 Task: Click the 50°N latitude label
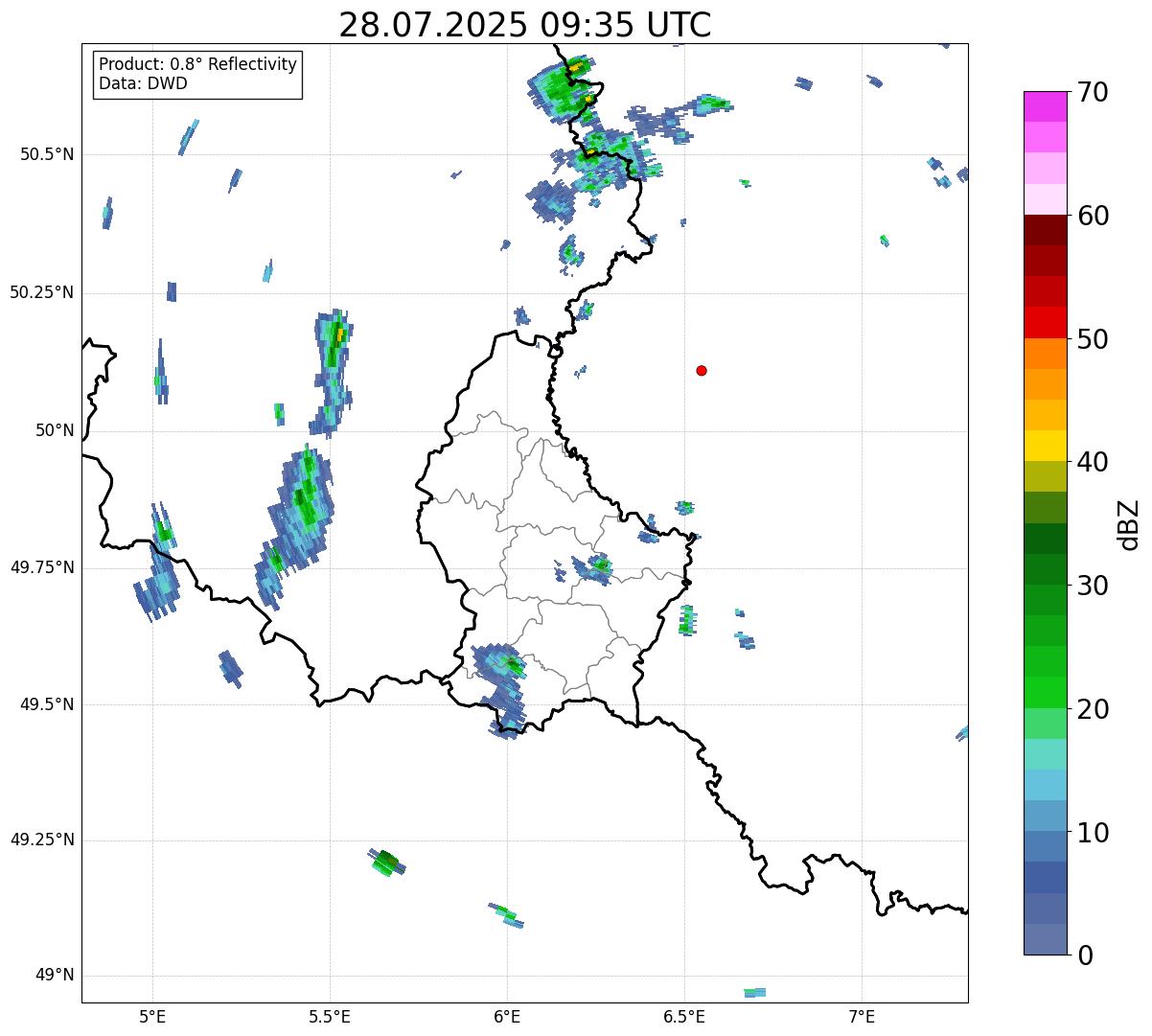55,430
